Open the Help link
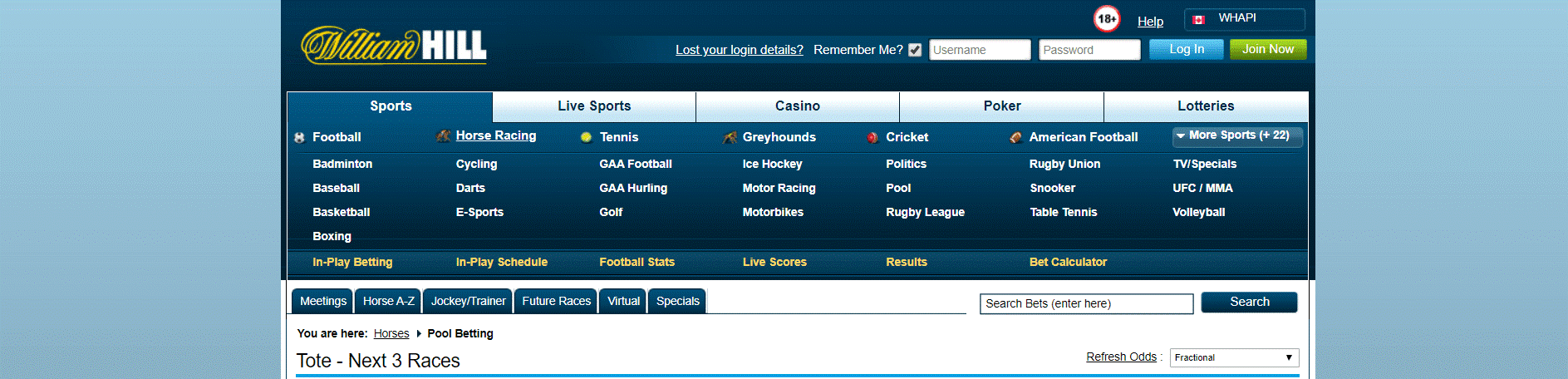 coord(1150,22)
